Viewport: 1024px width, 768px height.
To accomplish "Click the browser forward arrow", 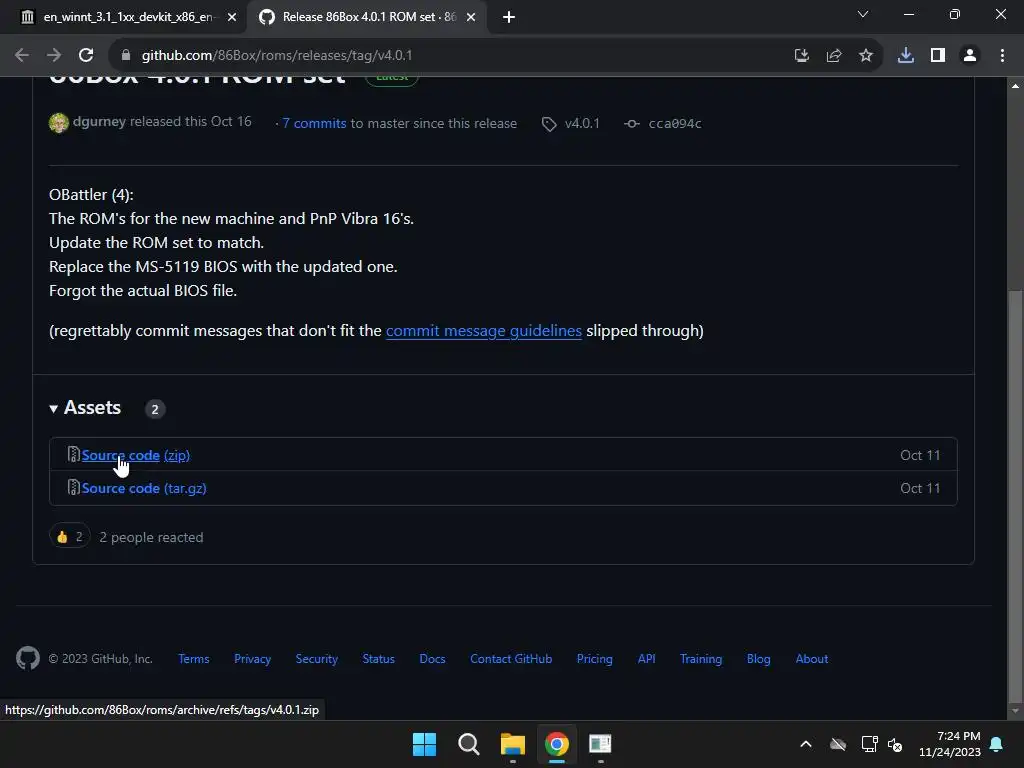I will [54, 56].
